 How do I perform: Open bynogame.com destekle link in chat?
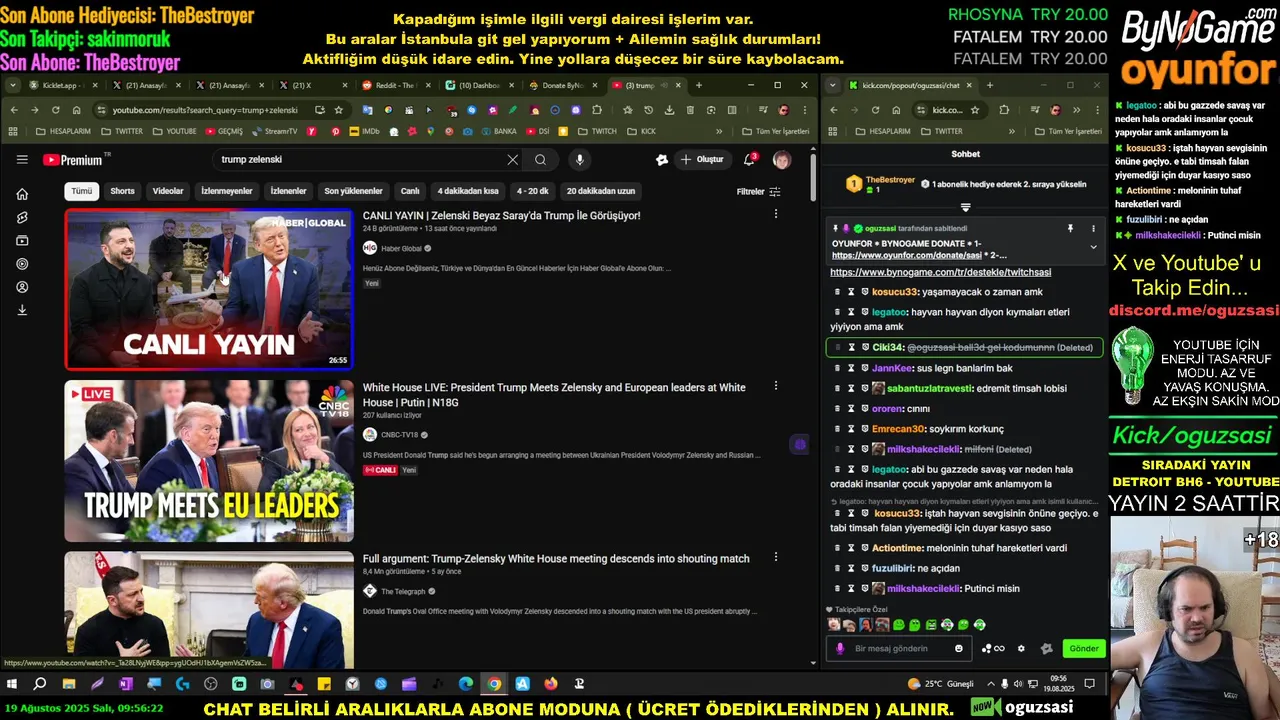940,272
